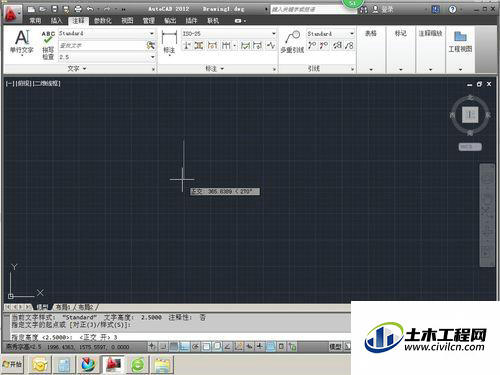Open the multileader tool (多重引线)
The width and height of the screenshot is (500, 375).
coord(292,42)
